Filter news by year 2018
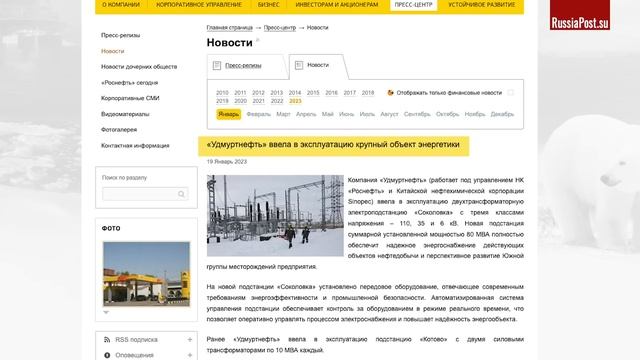Image resolution: width=640 pixels, height=360 pixels. point(368,93)
